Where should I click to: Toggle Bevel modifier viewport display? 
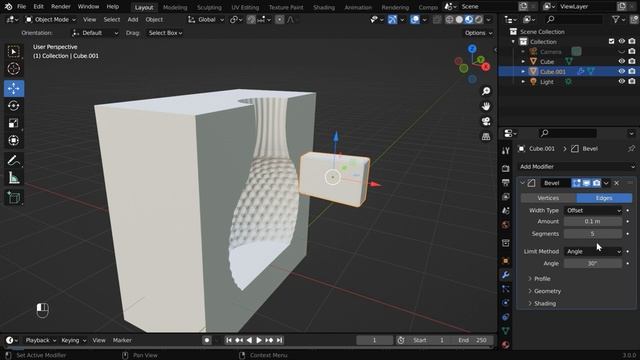point(586,183)
